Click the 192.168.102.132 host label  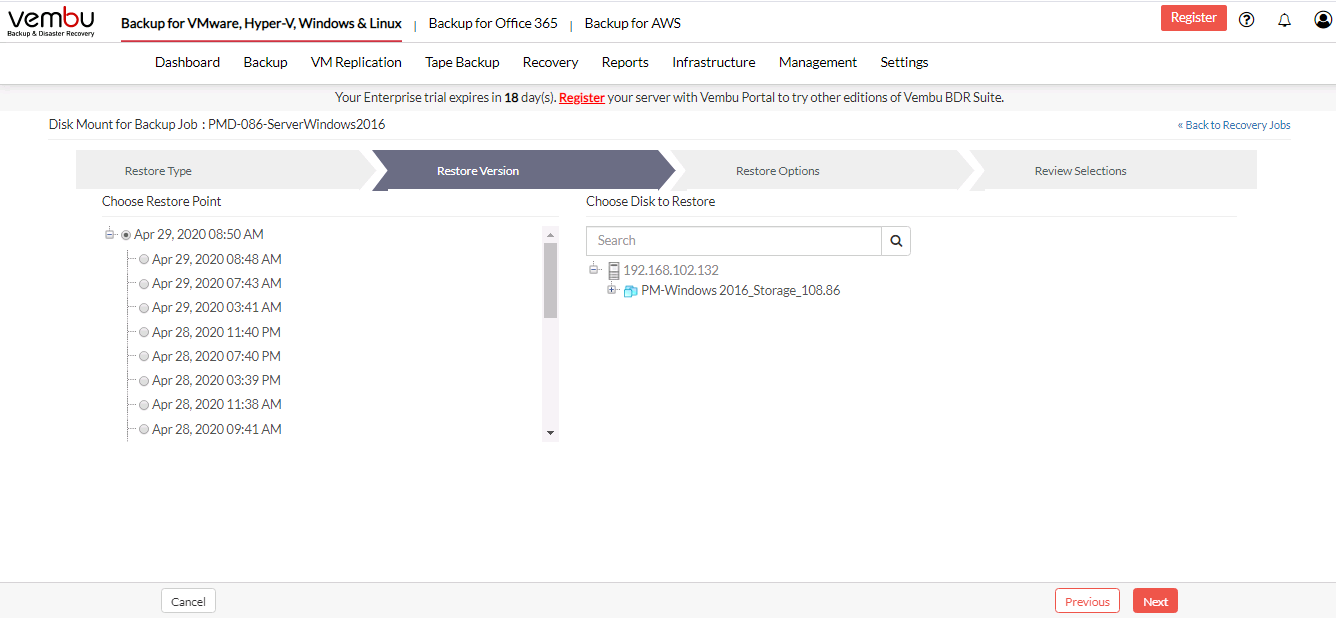click(x=671, y=270)
